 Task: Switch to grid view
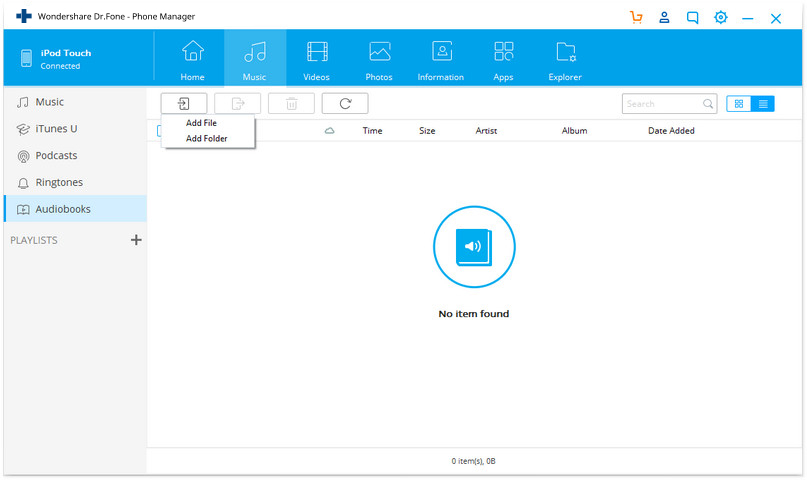[x=739, y=104]
